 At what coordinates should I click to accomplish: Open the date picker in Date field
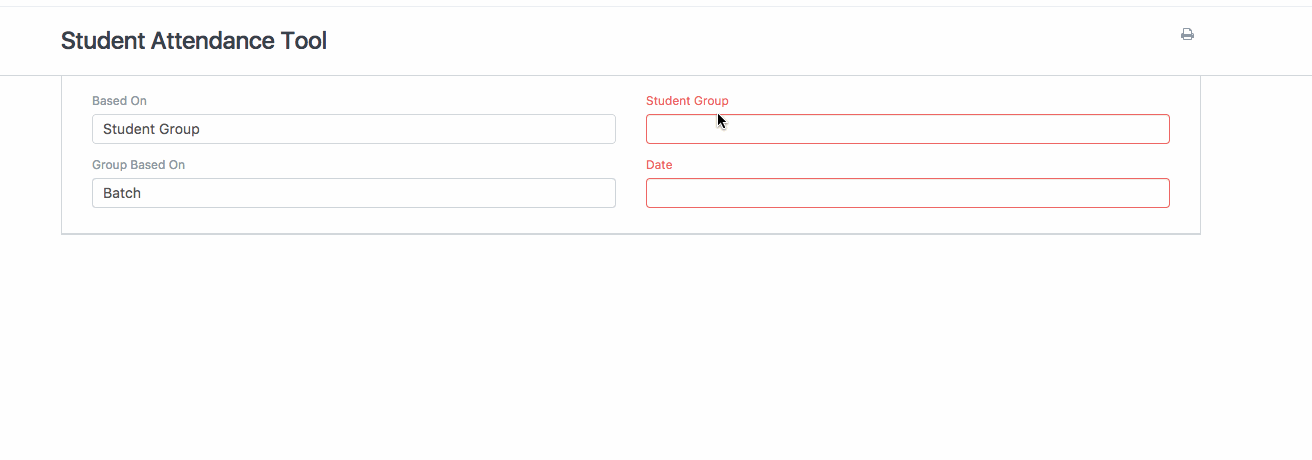[907, 193]
